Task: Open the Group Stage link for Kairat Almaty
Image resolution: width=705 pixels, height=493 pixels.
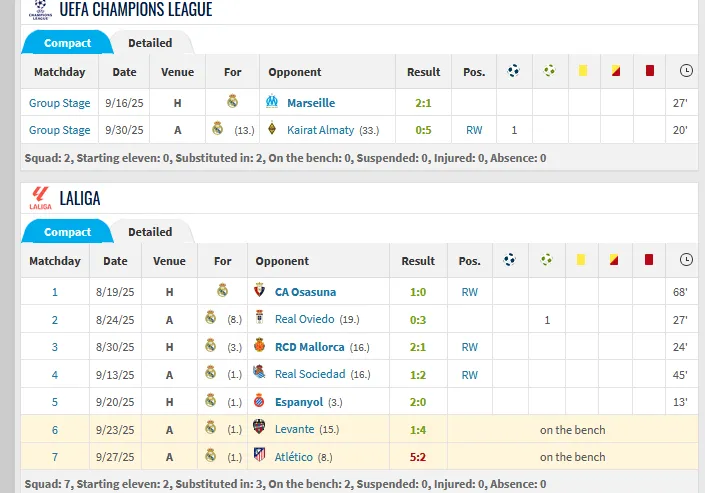Action: pyautogui.click(x=59, y=130)
